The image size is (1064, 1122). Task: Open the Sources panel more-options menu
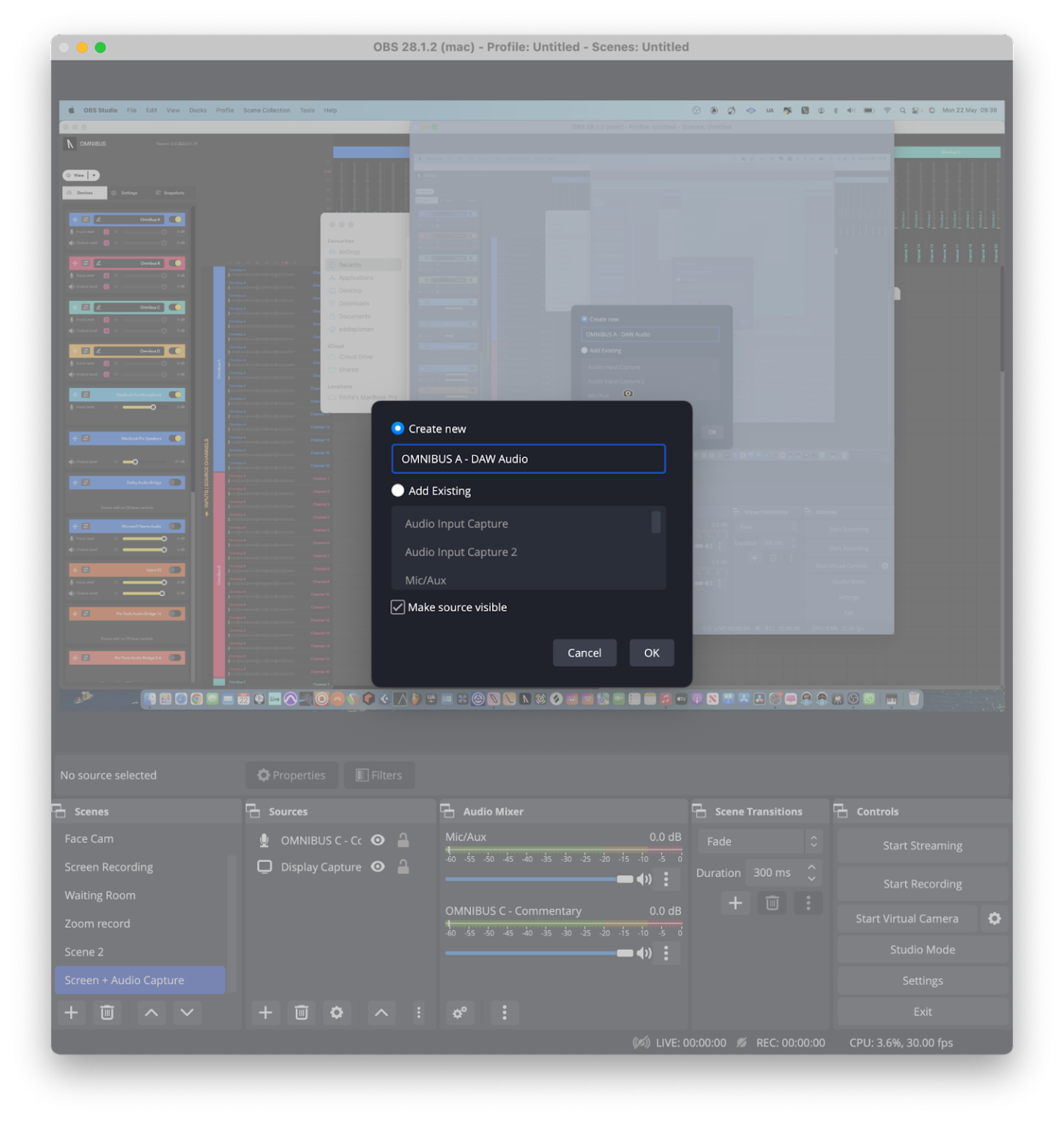(x=418, y=1012)
